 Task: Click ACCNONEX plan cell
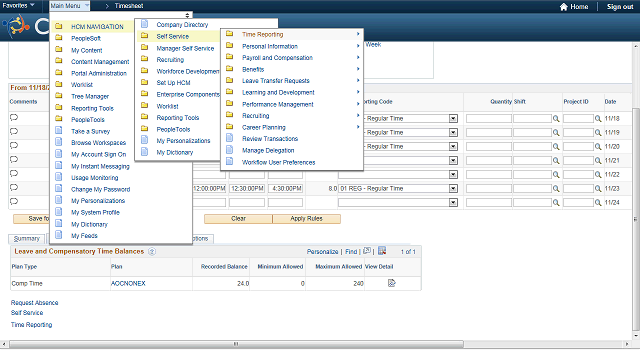128,283
